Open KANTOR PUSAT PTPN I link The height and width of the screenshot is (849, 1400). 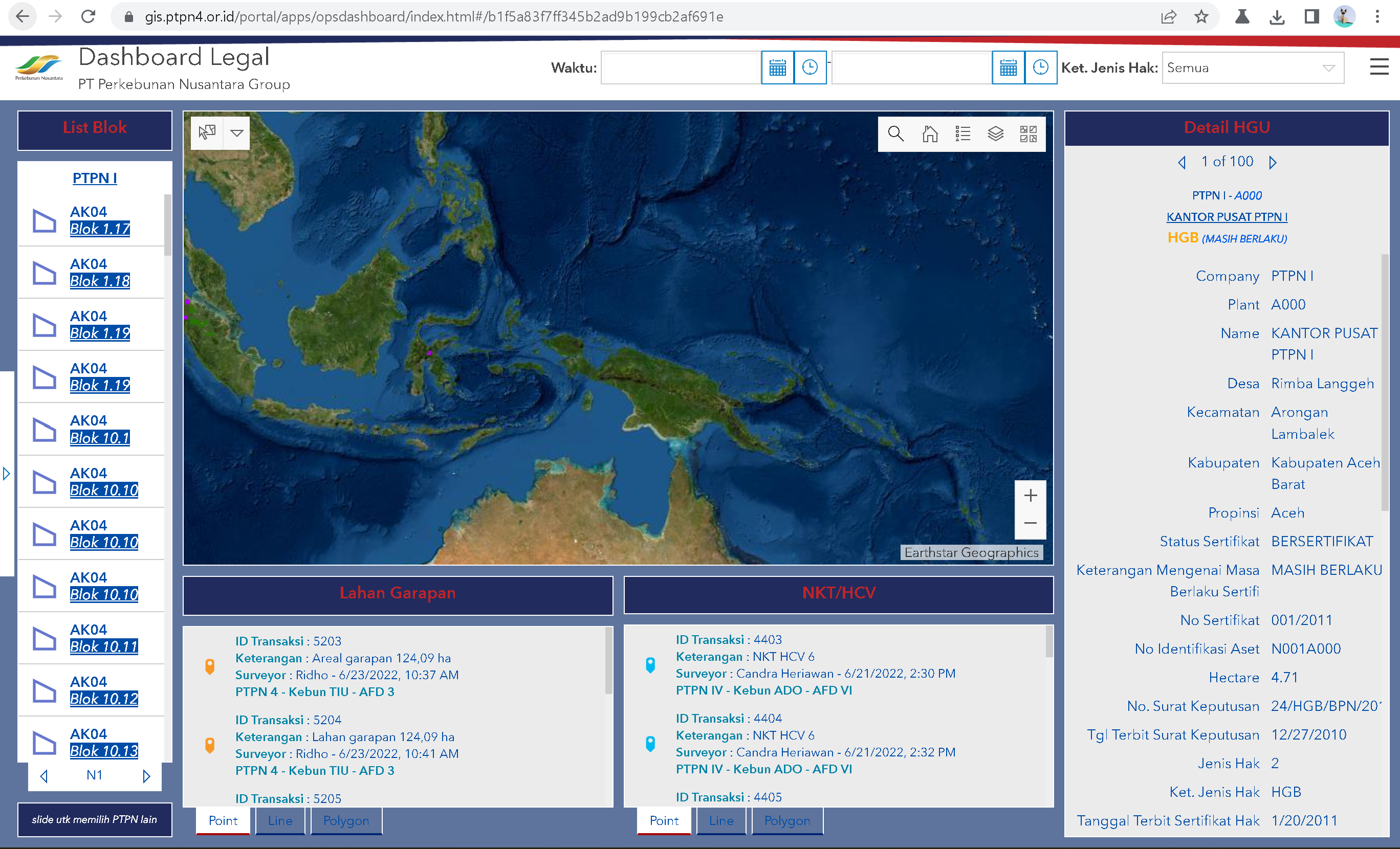[x=1227, y=217]
